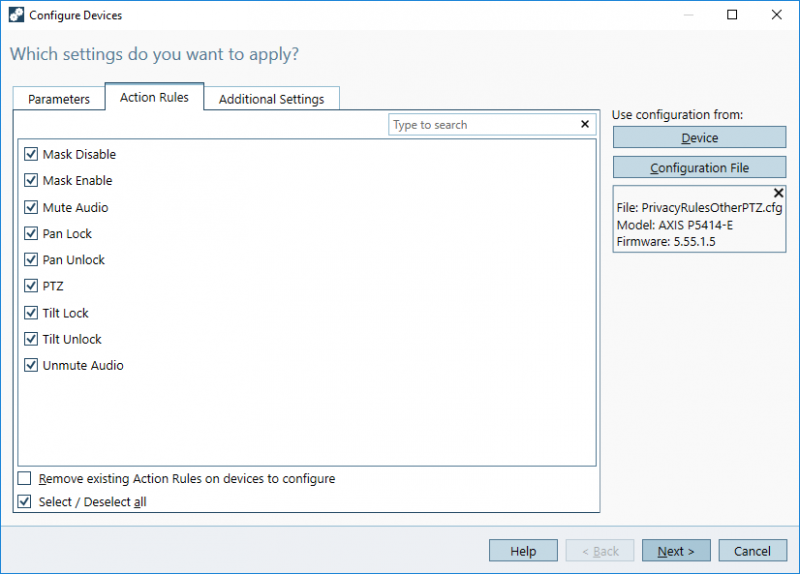Open the Additional Settings tab
The width and height of the screenshot is (800, 574).
click(x=271, y=98)
